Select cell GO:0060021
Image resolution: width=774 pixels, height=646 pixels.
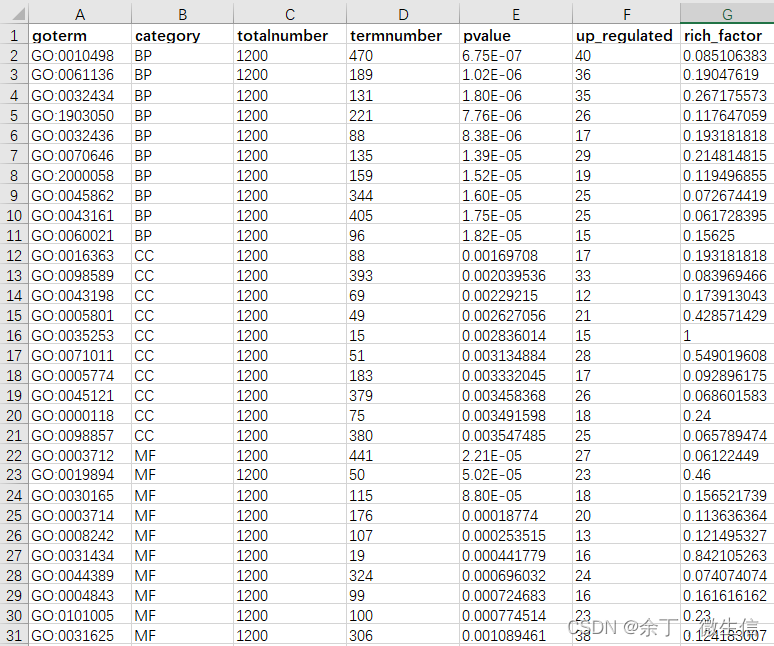point(80,235)
